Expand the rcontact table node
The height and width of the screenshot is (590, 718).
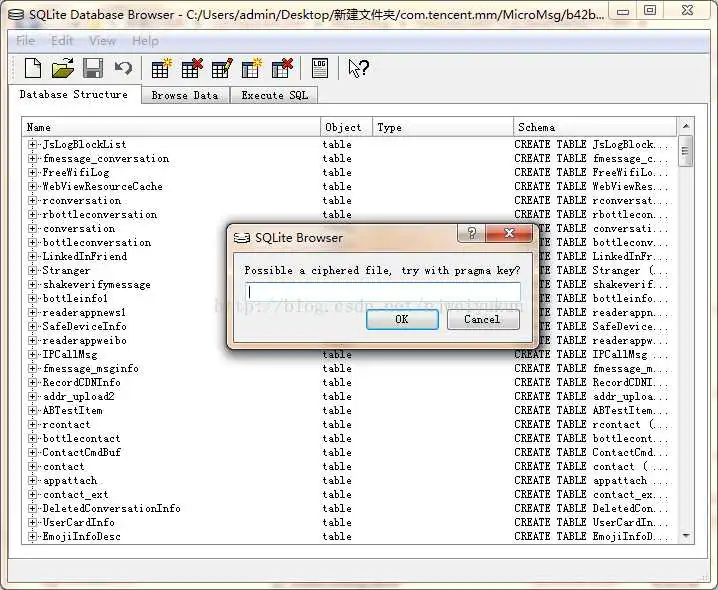[32, 425]
